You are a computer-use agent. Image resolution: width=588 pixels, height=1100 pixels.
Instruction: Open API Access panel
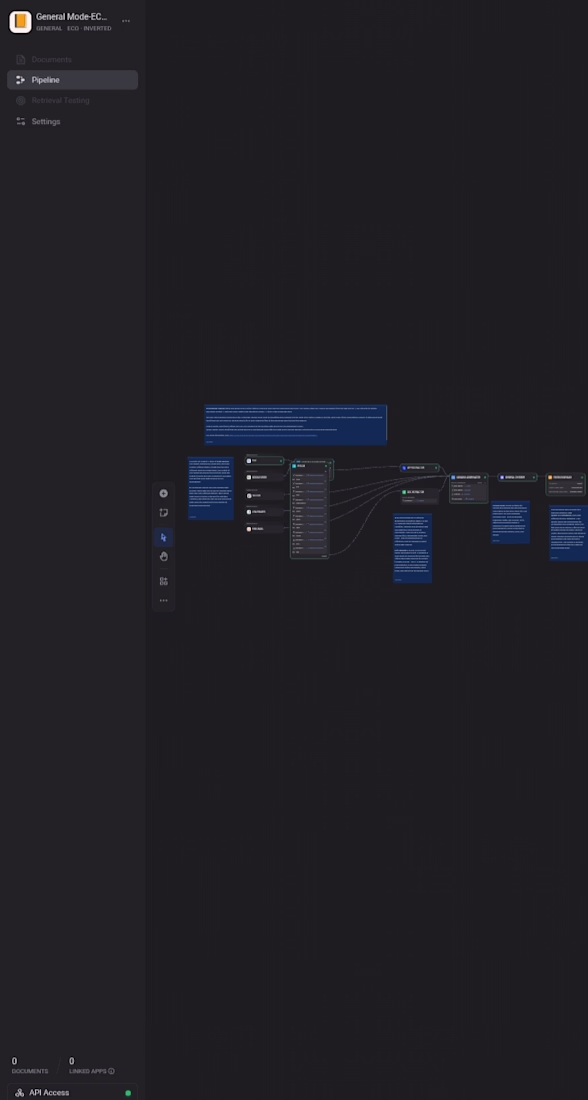[x=72, y=1092]
